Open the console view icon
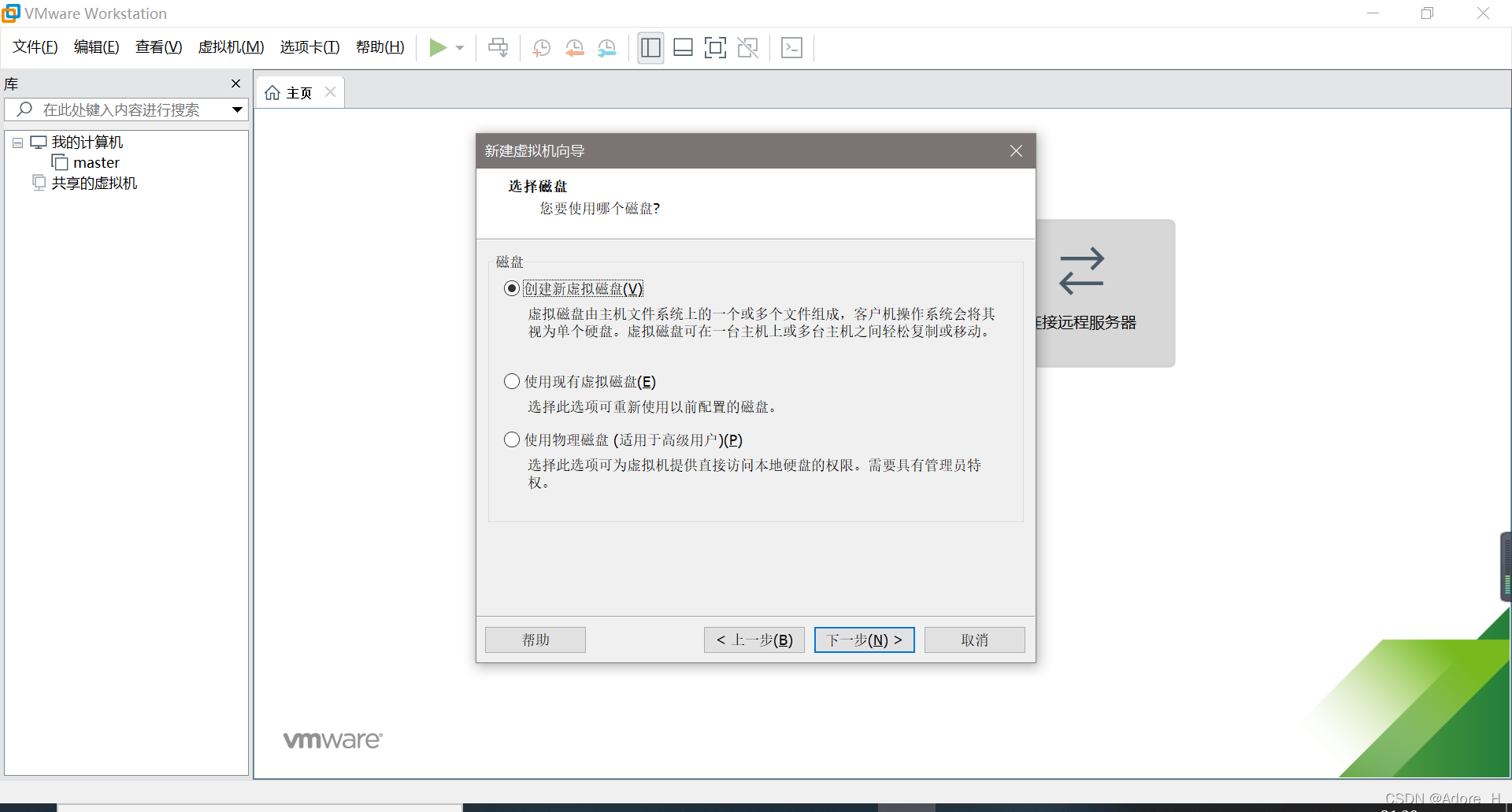This screenshot has width=1512, height=812. tap(791, 48)
